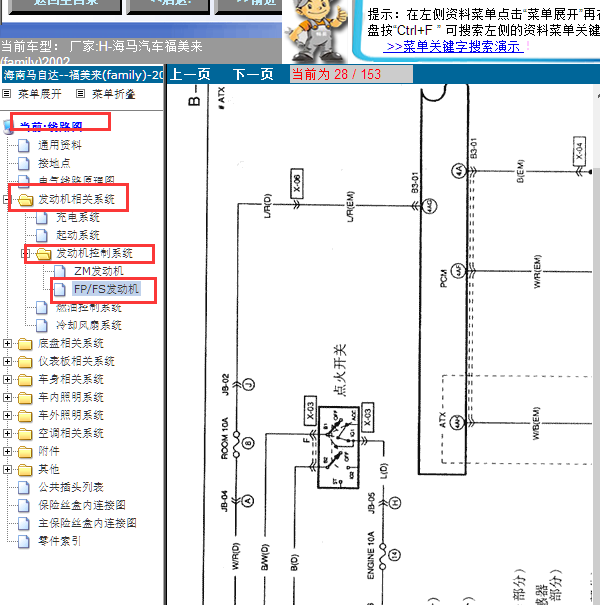Select the FP/FS发动机 document
600x605 pixels.
[x=106, y=289]
